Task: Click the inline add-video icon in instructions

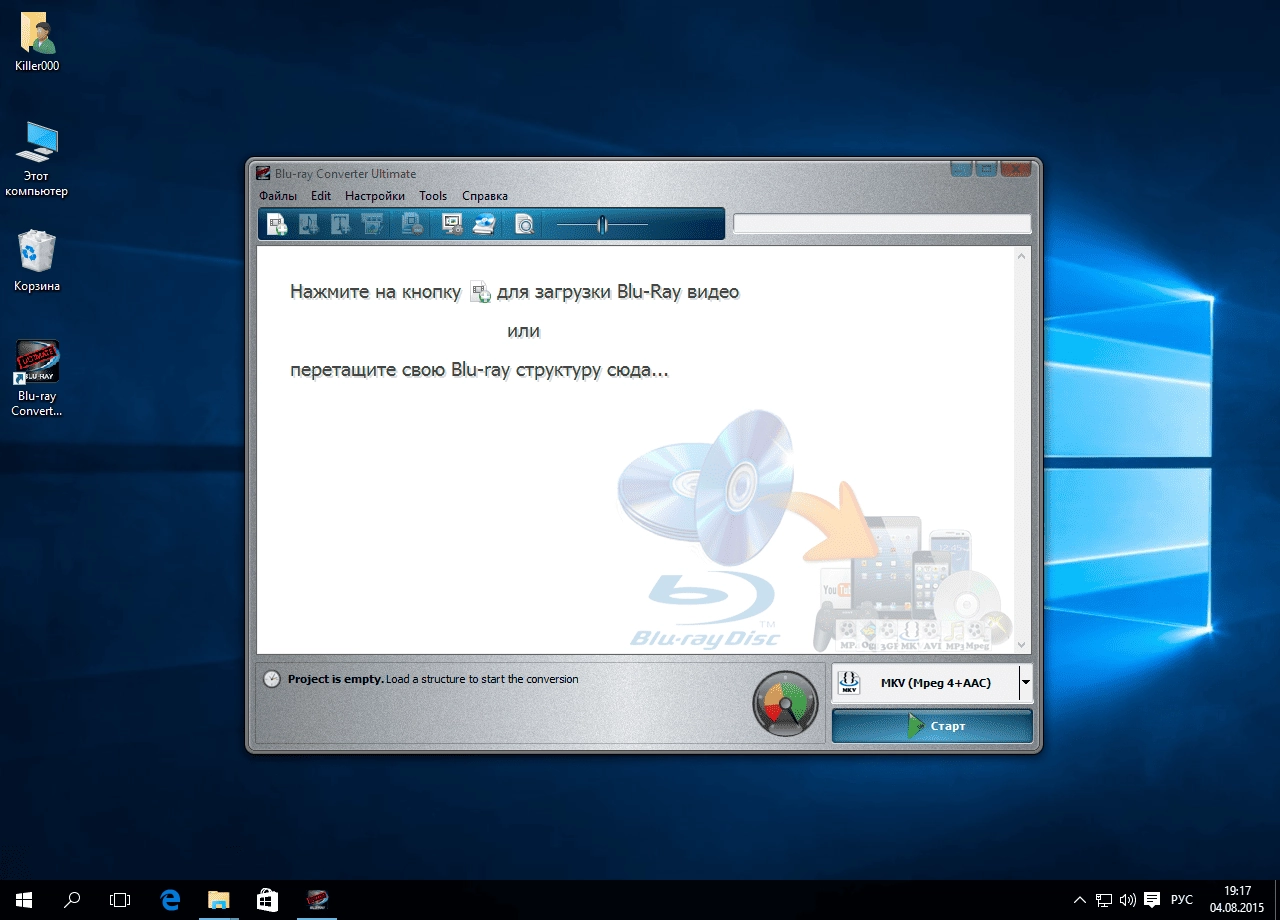Action: pyautogui.click(x=480, y=292)
